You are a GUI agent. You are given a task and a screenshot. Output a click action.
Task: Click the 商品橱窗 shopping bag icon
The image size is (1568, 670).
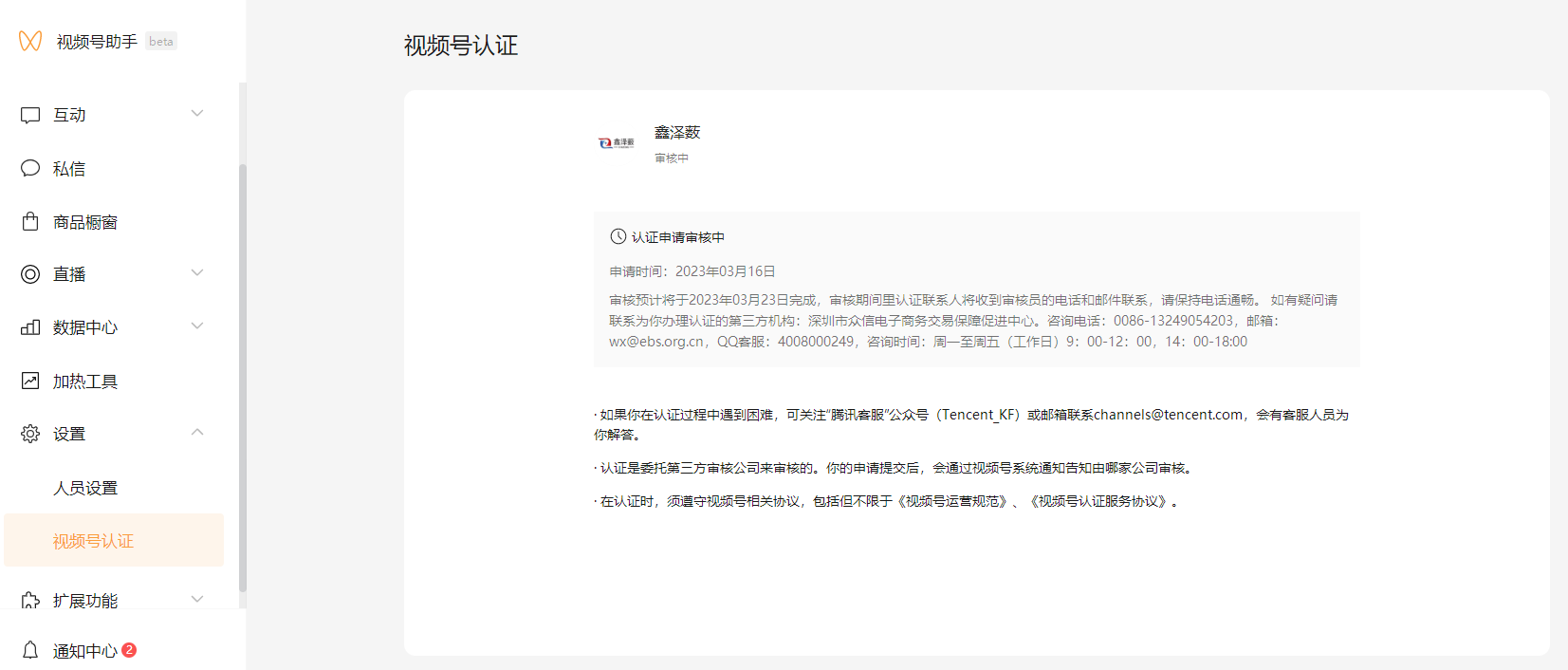pos(30,221)
